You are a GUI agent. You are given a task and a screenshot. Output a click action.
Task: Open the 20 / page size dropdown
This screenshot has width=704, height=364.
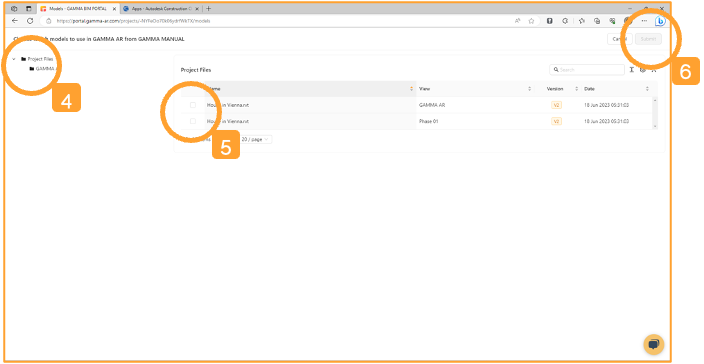pyautogui.click(x=256, y=140)
